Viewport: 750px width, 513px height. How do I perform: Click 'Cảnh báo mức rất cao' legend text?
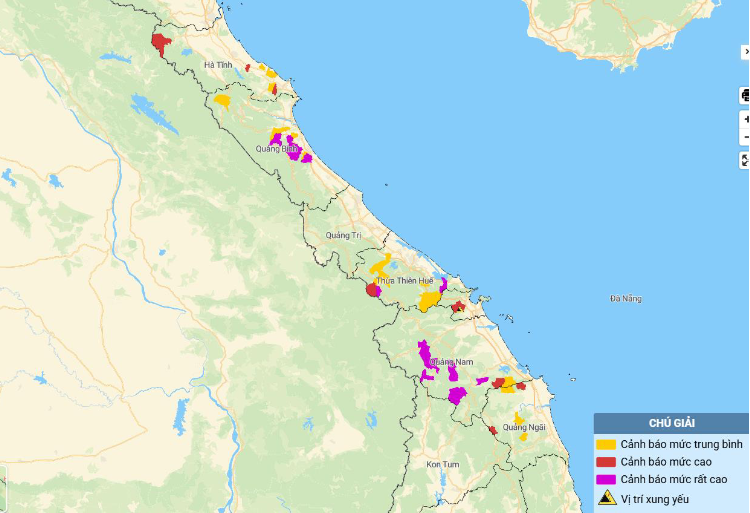pyautogui.click(x=673, y=480)
